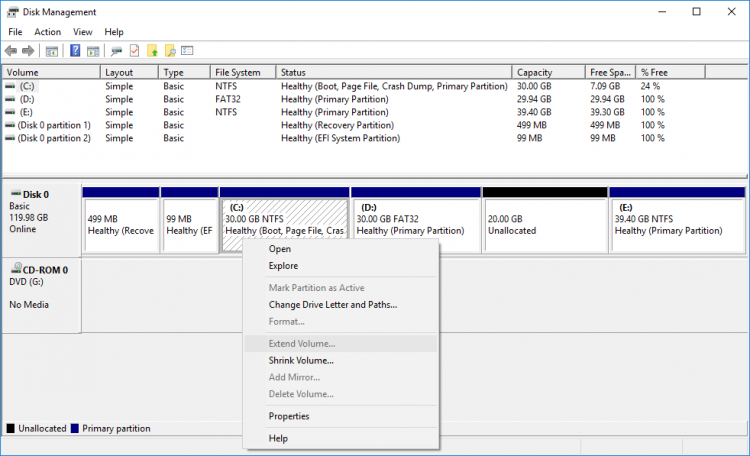
Task: Click the page with red checkmark icon
Action: (x=134, y=50)
